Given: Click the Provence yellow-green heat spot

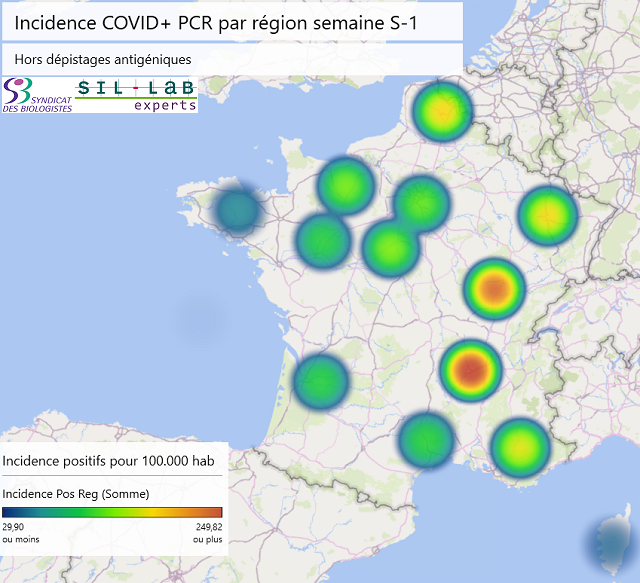Looking at the screenshot, I should point(520,447).
